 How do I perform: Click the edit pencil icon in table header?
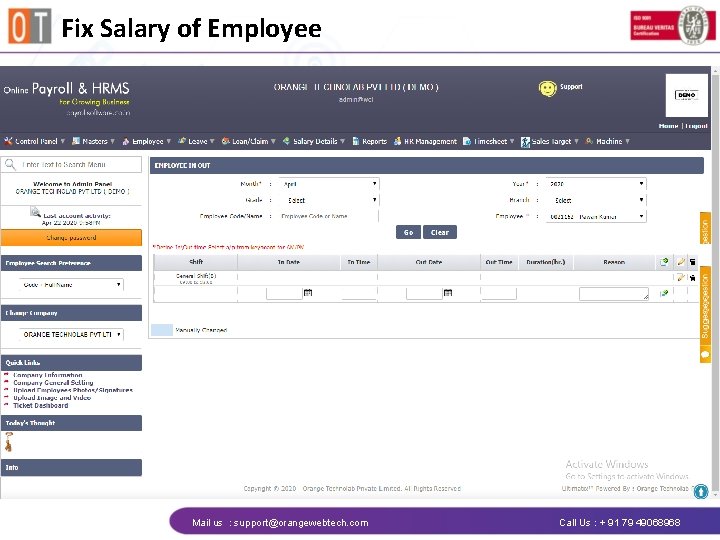click(x=681, y=262)
